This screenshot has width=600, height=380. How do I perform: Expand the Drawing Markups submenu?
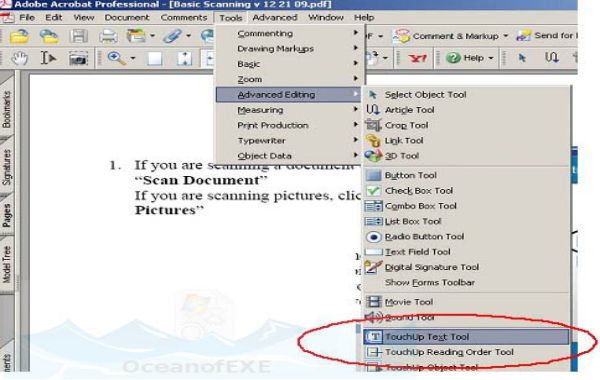pyautogui.click(x=289, y=49)
